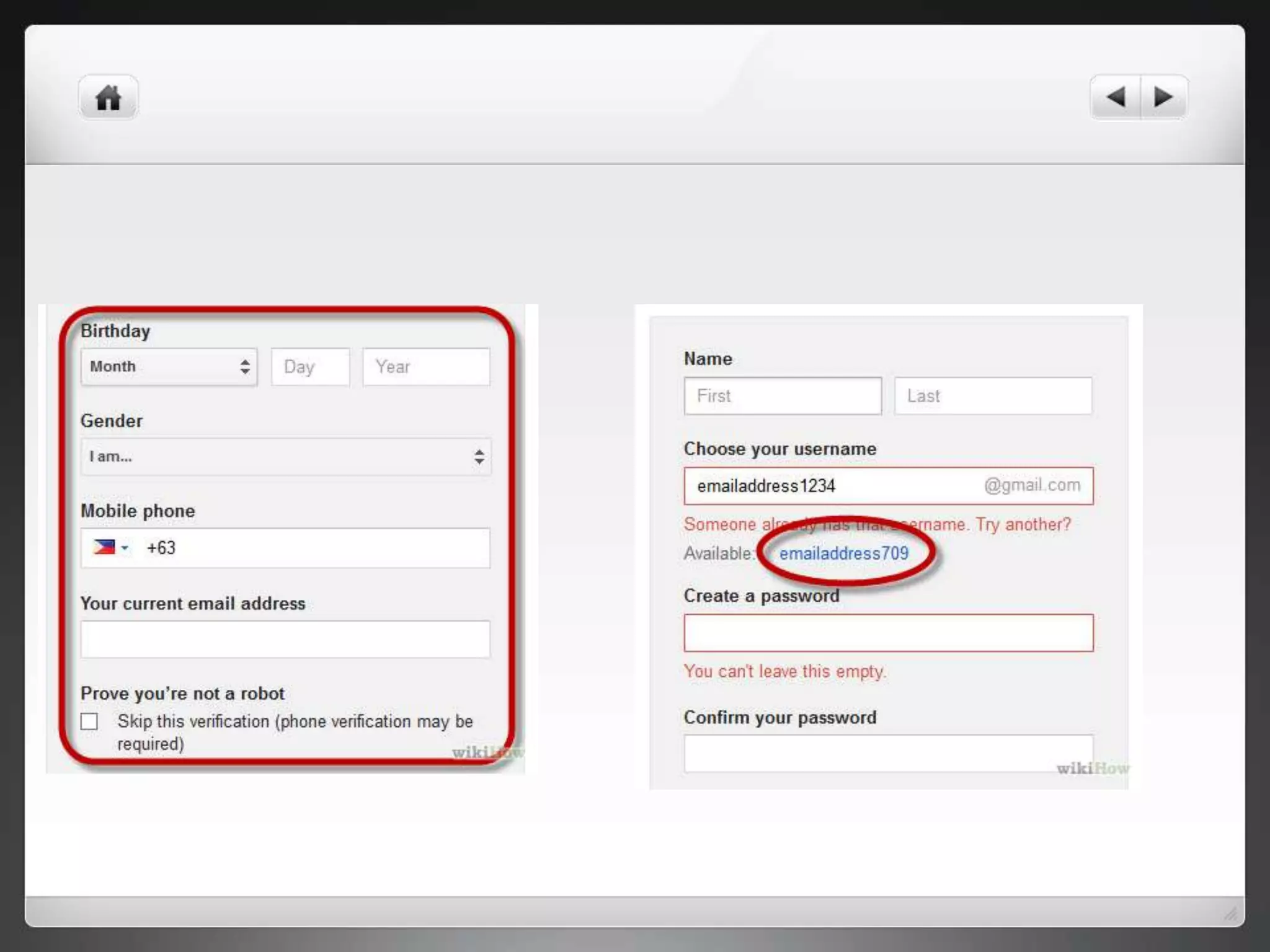Click the 'You can't leave this empty.' message
The image size is (1270, 952).
[785, 671]
